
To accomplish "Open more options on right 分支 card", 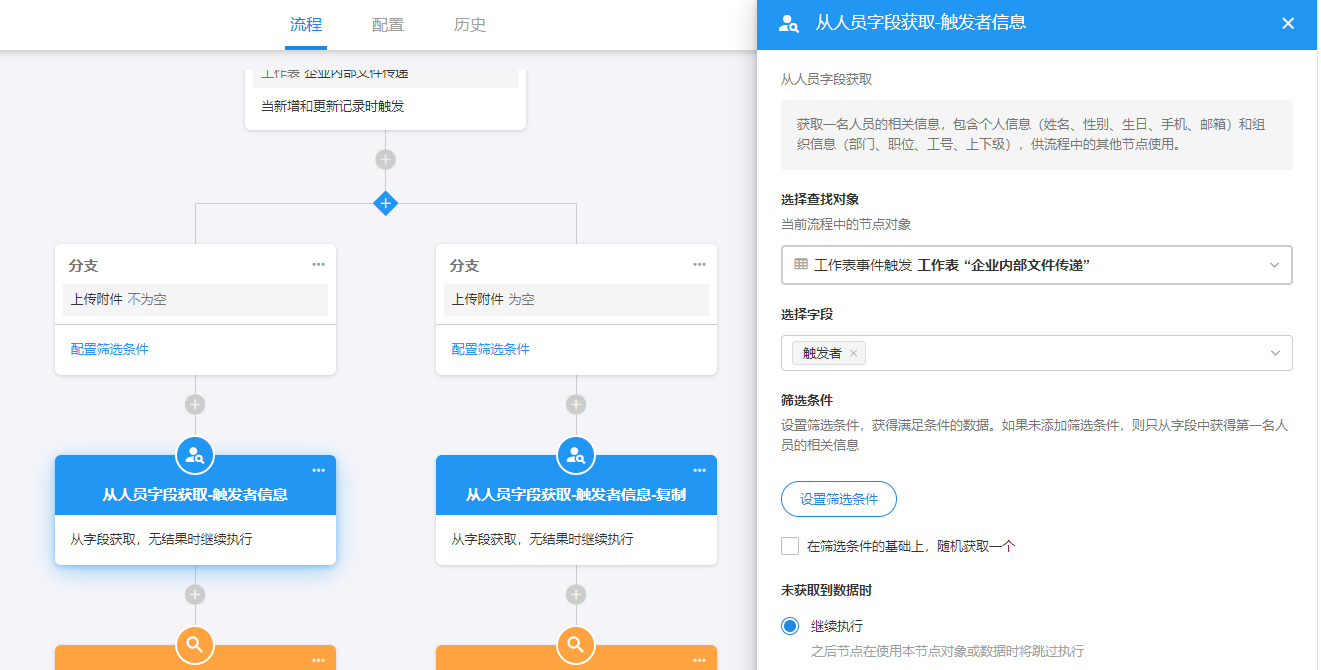I will click(x=699, y=265).
